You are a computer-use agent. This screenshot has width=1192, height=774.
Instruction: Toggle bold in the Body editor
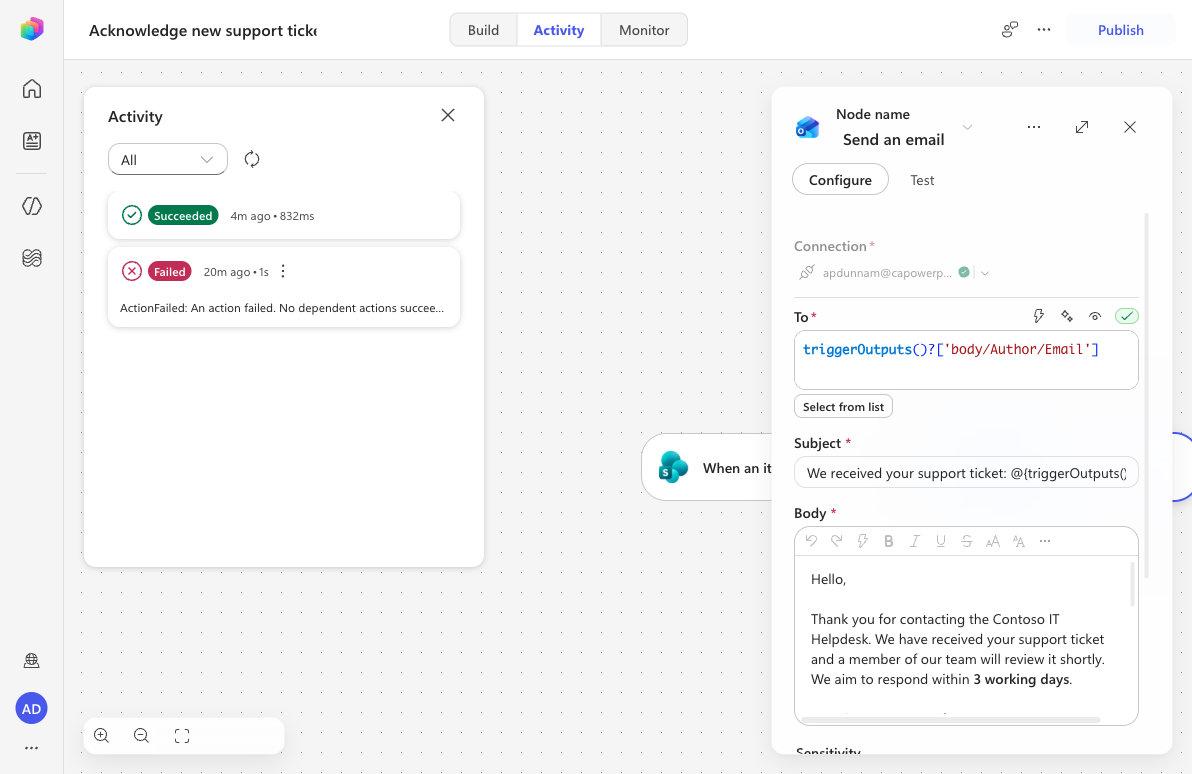point(889,541)
